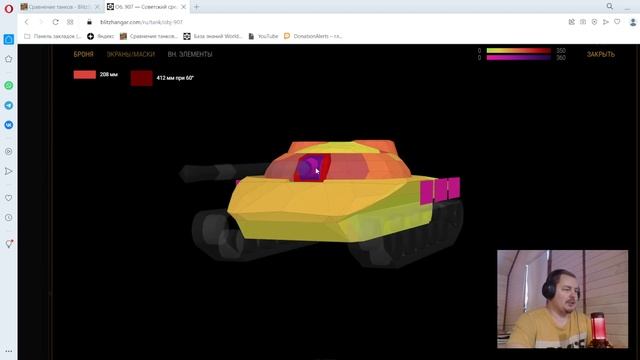Close the Сравнение танков tab

pyautogui.click(x=97, y=7)
